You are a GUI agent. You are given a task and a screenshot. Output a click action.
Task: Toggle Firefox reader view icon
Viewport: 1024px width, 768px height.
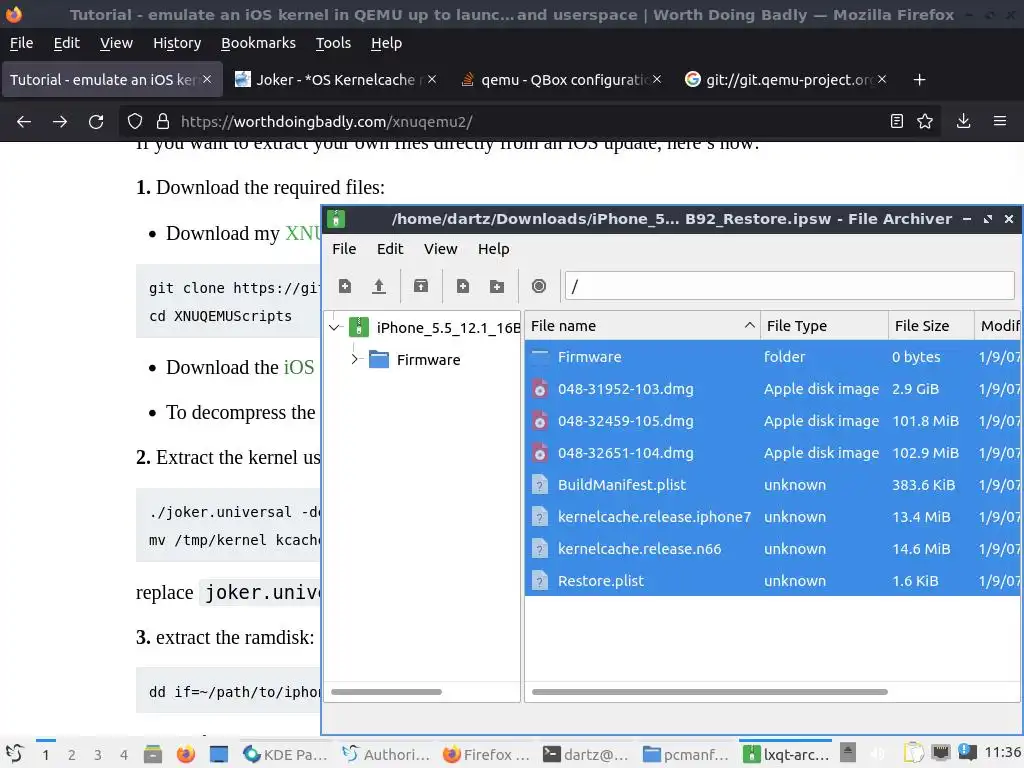click(x=897, y=121)
